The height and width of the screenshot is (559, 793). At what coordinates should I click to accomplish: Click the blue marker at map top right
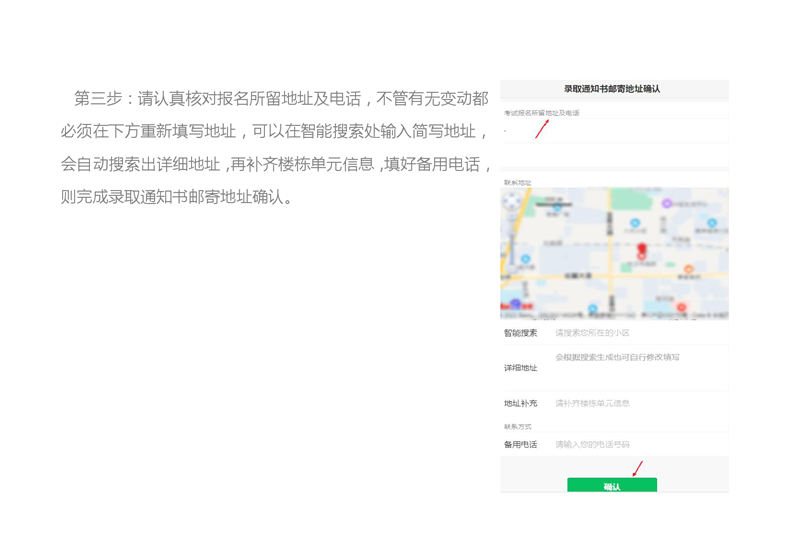point(712,224)
